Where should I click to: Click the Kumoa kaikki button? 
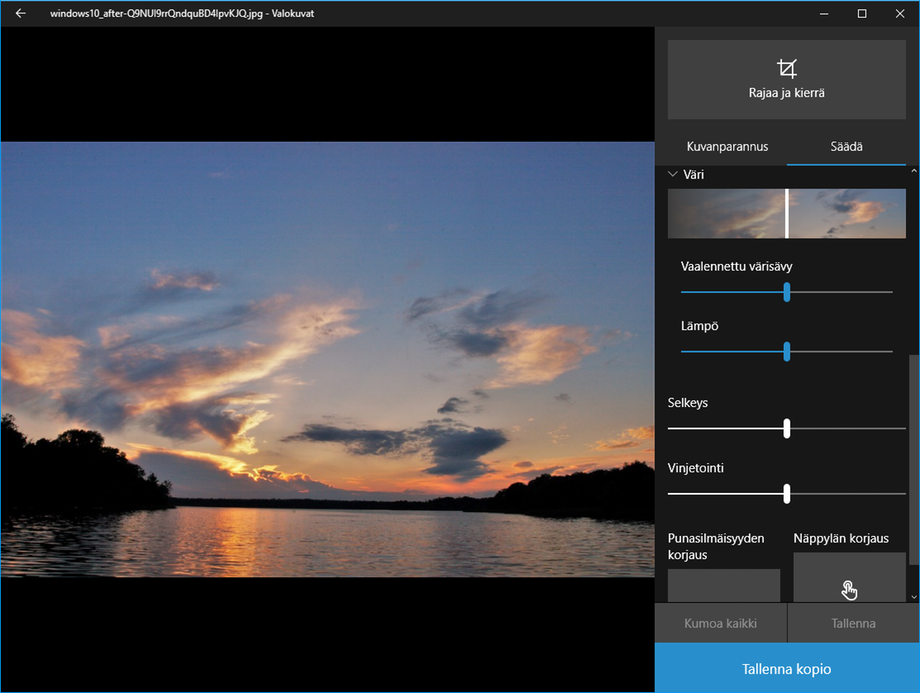[x=720, y=623]
